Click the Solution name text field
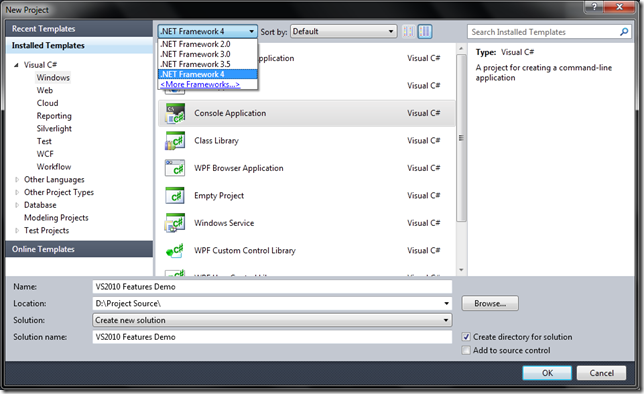Viewport: 644px width, 394px height. (x=272, y=337)
